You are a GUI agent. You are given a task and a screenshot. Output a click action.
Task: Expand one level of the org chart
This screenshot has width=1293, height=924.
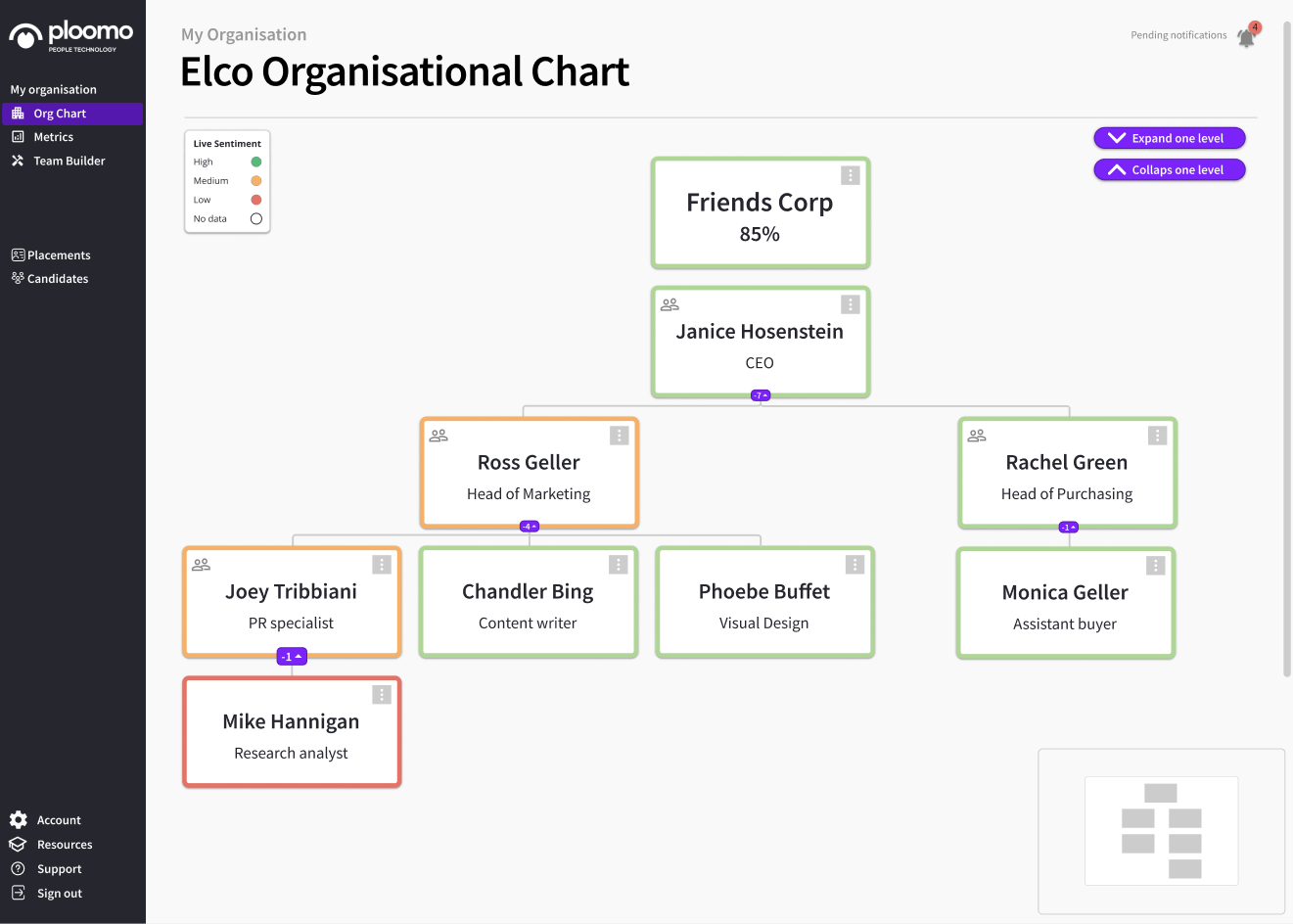pyautogui.click(x=1169, y=137)
